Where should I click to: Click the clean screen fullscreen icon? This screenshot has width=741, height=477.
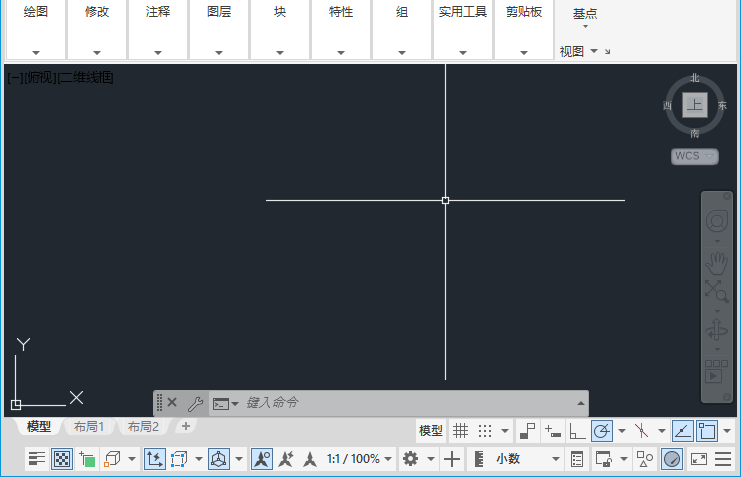click(x=698, y=459)
